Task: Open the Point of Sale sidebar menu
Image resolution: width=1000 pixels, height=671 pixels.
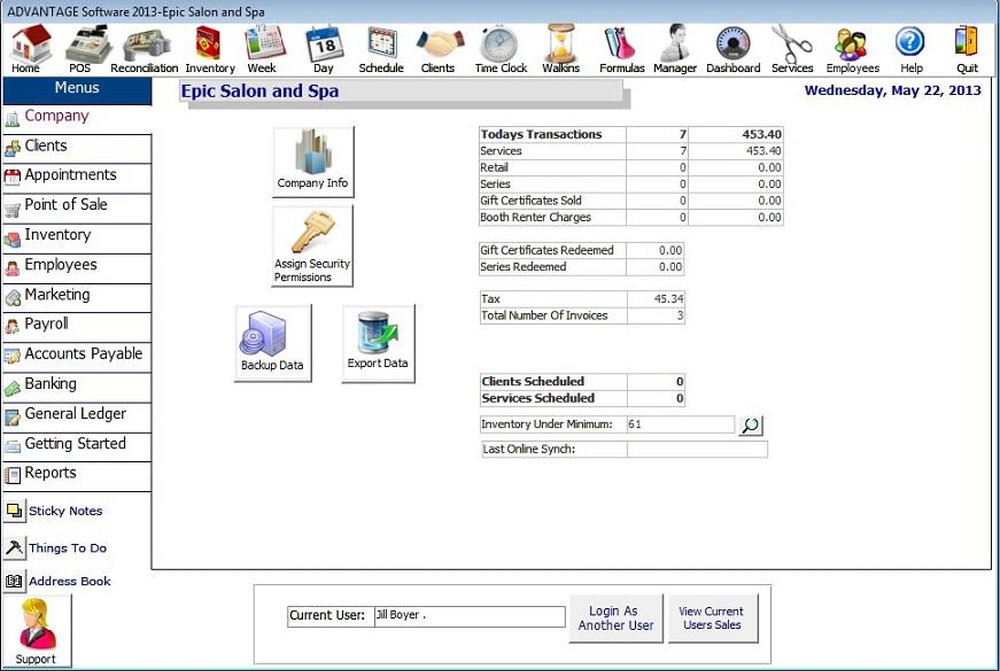Action: (77, 207)
